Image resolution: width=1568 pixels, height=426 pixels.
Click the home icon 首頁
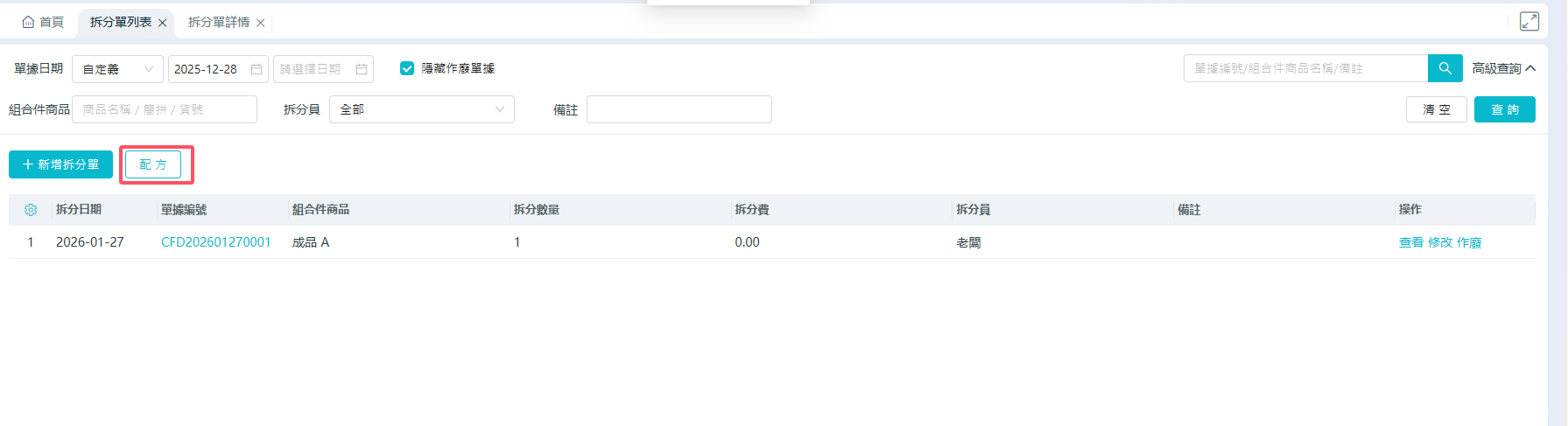[43, 22]
